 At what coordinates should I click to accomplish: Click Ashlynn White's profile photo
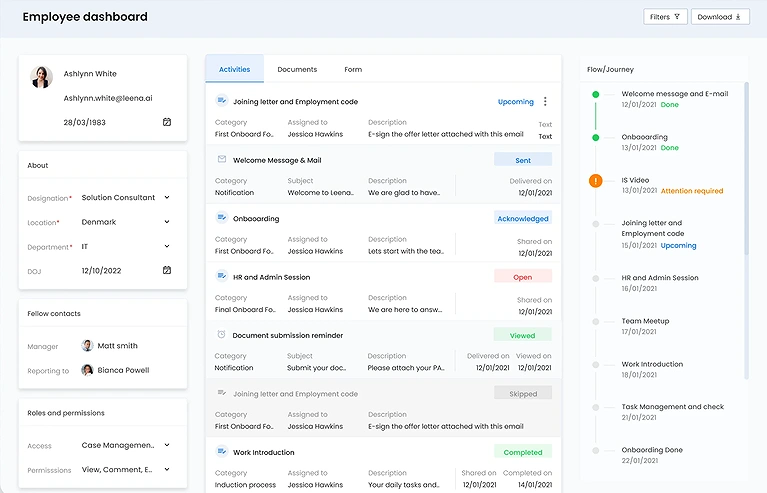pos(41,77)
